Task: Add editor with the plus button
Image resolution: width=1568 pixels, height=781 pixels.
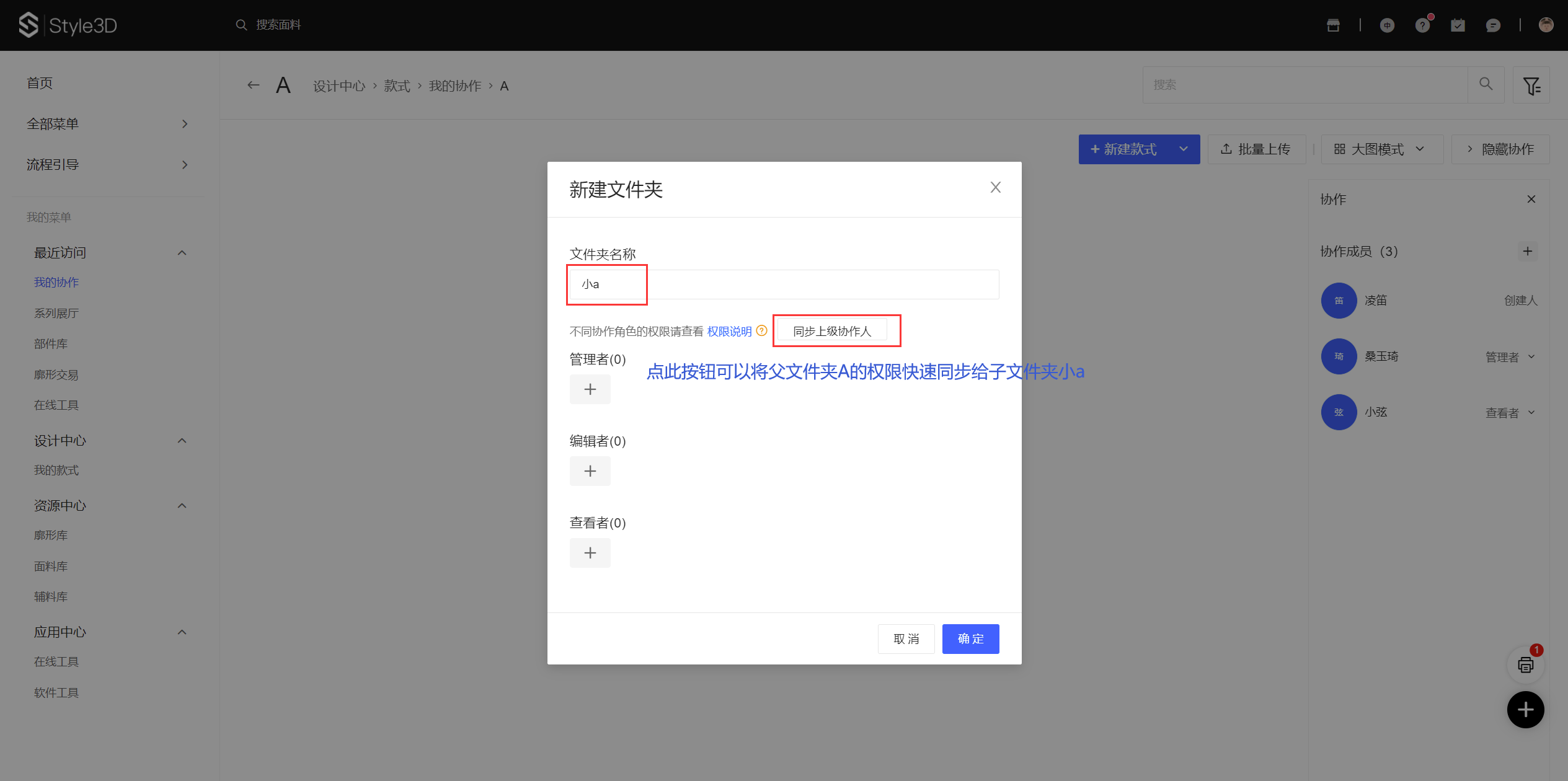Action: (x=590, y=471)
